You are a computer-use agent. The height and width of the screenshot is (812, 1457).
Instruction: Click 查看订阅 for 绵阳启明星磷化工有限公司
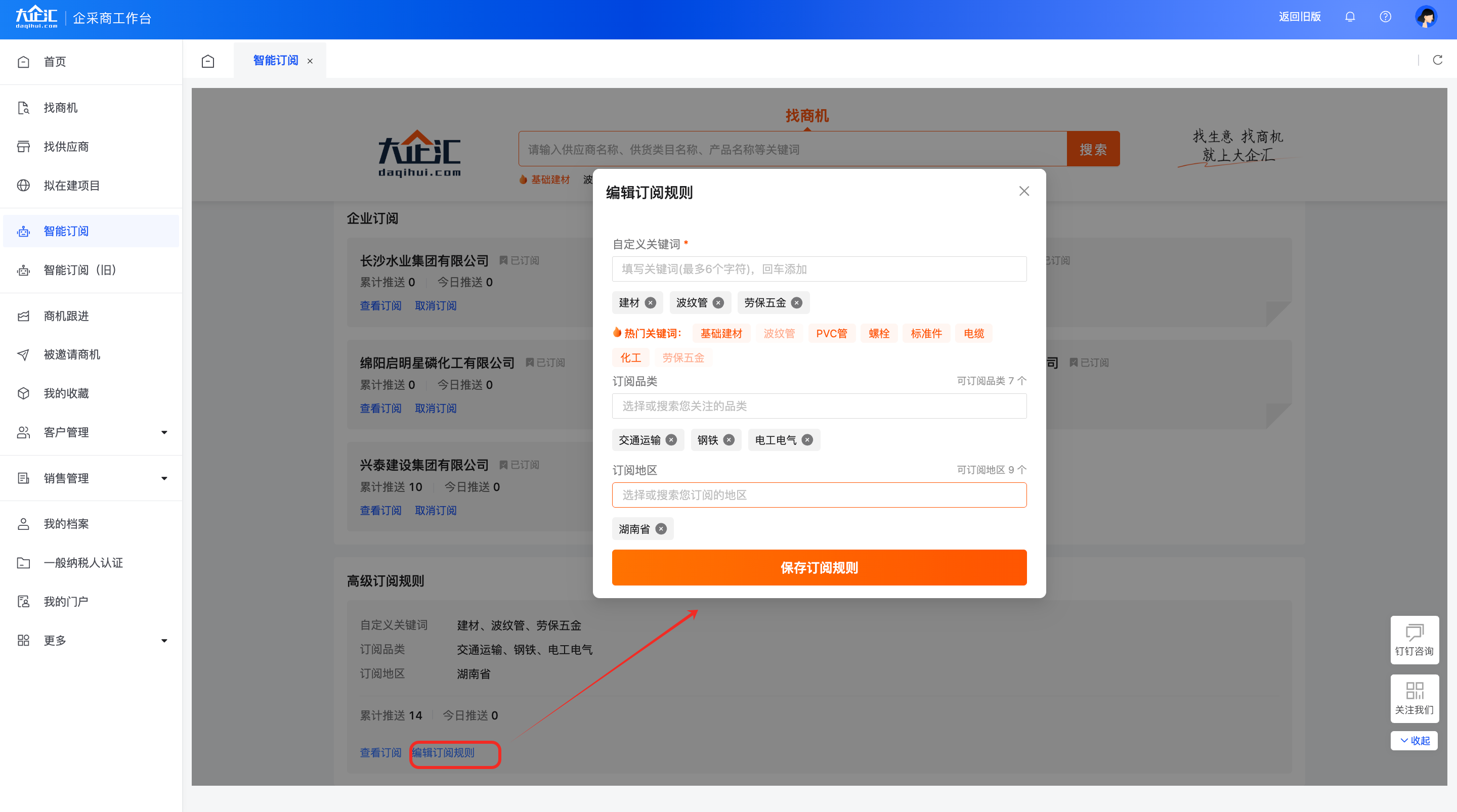380,408
